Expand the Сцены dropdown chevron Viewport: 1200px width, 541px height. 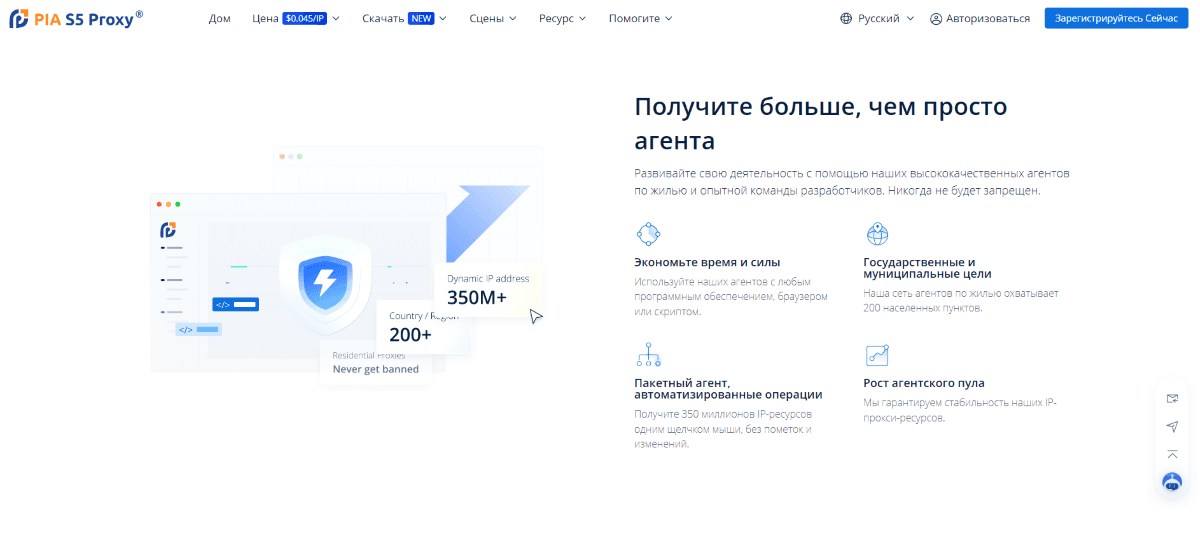point(512,18)
